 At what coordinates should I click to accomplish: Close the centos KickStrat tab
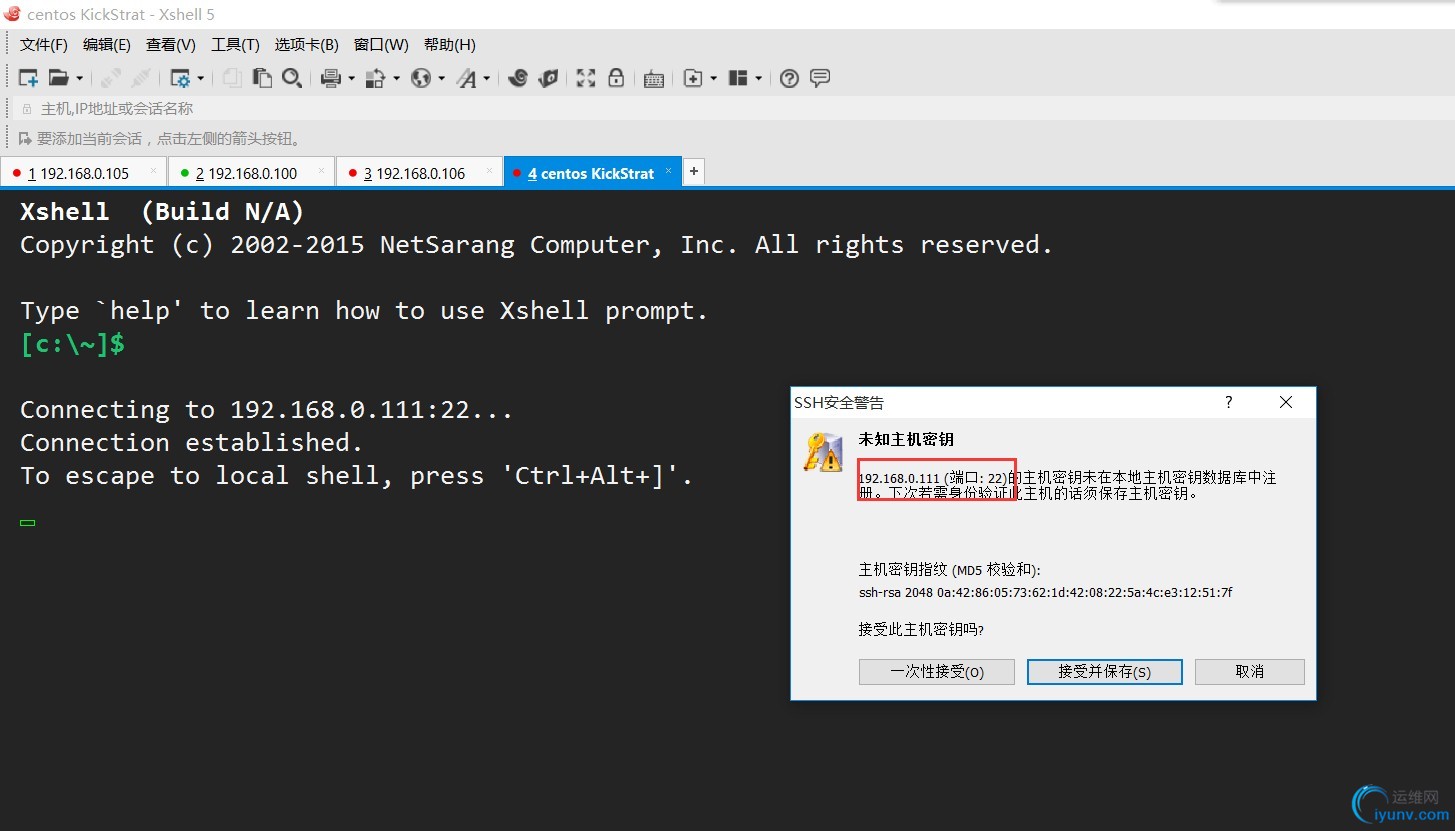point(669,171)
